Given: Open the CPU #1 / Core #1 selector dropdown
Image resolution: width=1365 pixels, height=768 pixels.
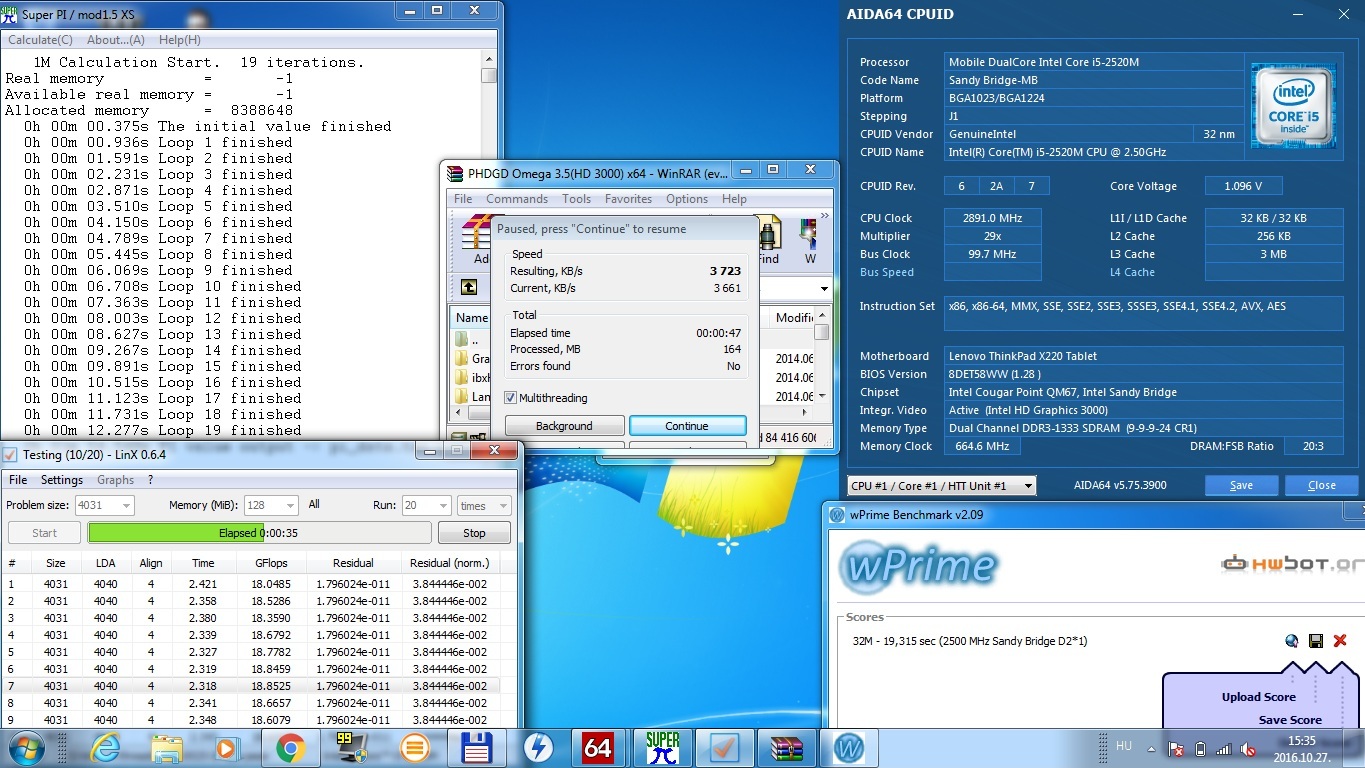Looking at the screenshot, I should pyautogui.click(x=941, y=486).
